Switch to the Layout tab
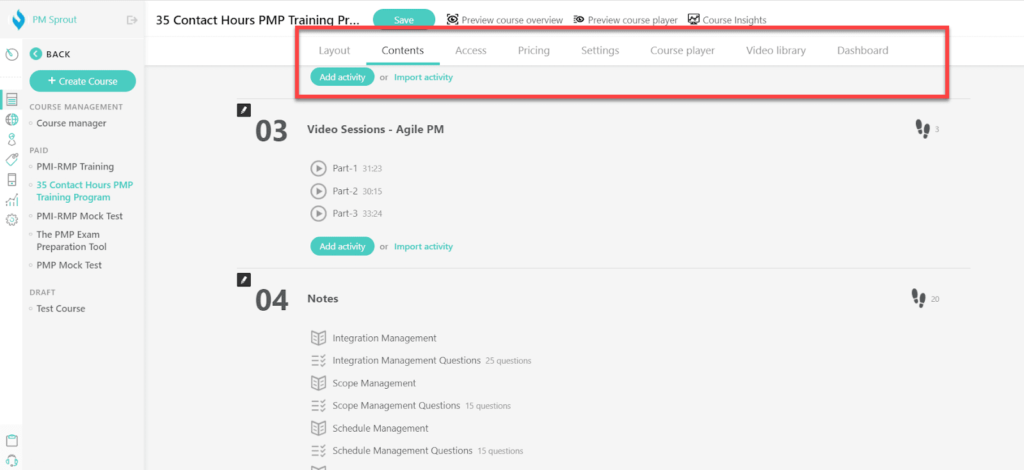The width and height of the screenshot is (1024, 470). click(334, 50)
